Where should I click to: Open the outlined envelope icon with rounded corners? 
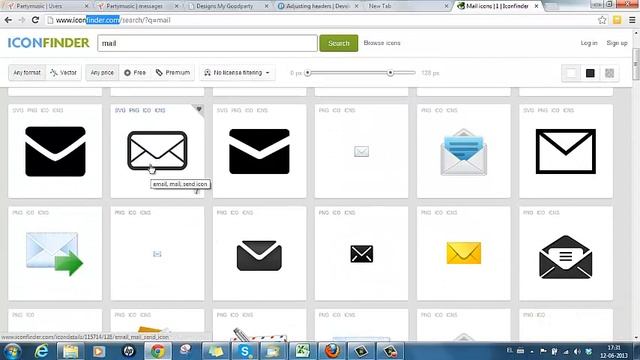pos(157,151)
